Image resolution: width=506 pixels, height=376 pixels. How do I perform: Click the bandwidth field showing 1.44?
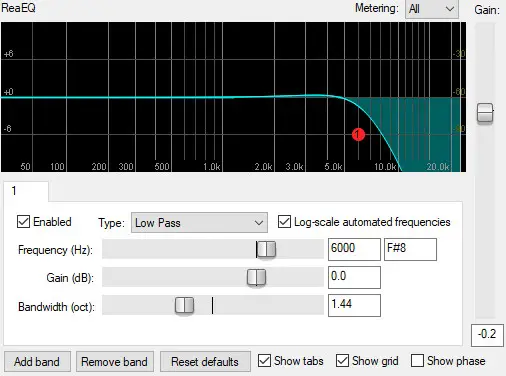[354, 305]
